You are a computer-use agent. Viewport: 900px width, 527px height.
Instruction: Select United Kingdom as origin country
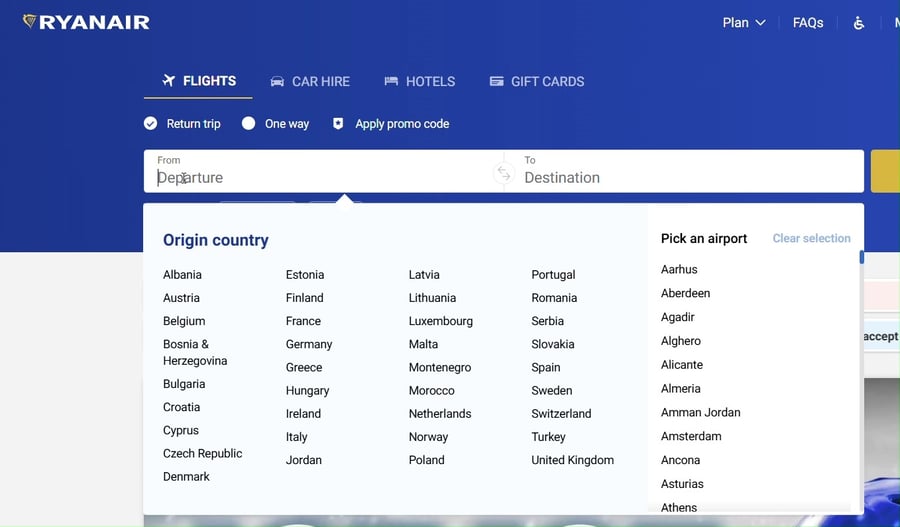coord(572,460)
